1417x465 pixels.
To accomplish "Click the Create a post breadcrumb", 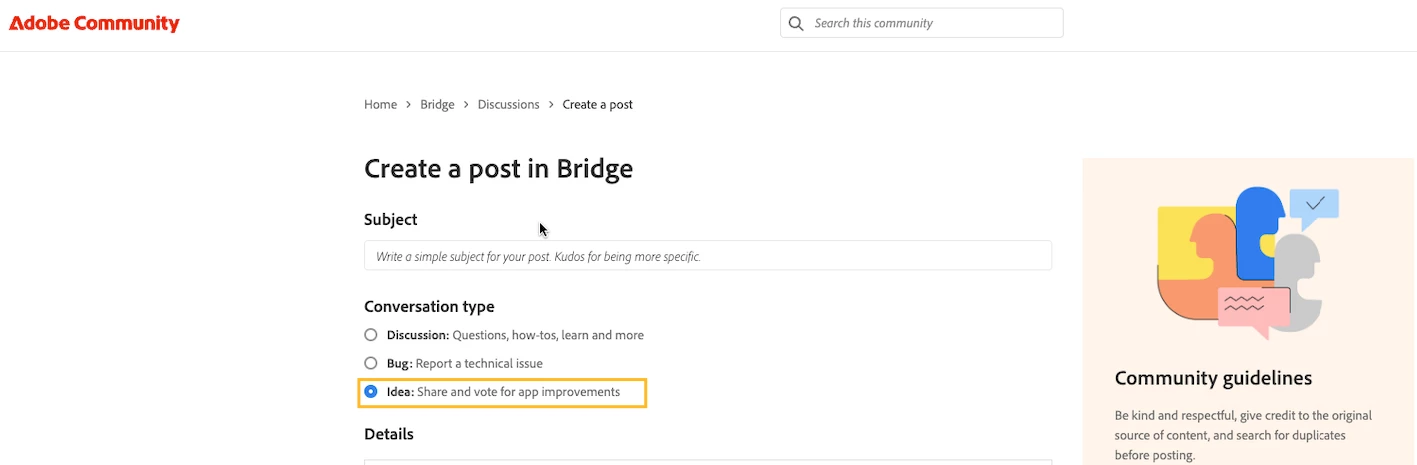I will [x=597, y=104].
